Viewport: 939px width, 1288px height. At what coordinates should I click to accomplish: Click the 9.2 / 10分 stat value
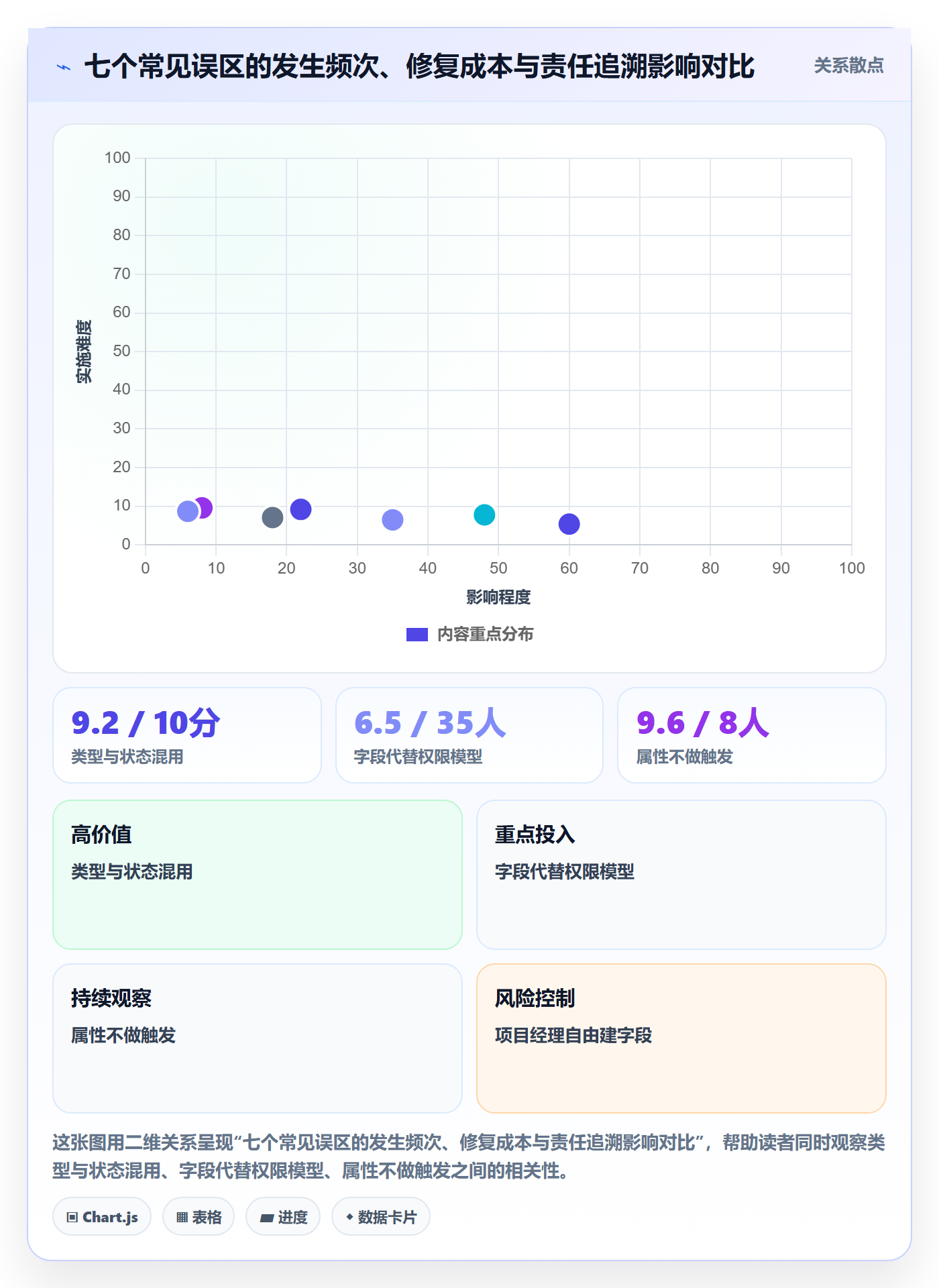(x=146, y=723)
